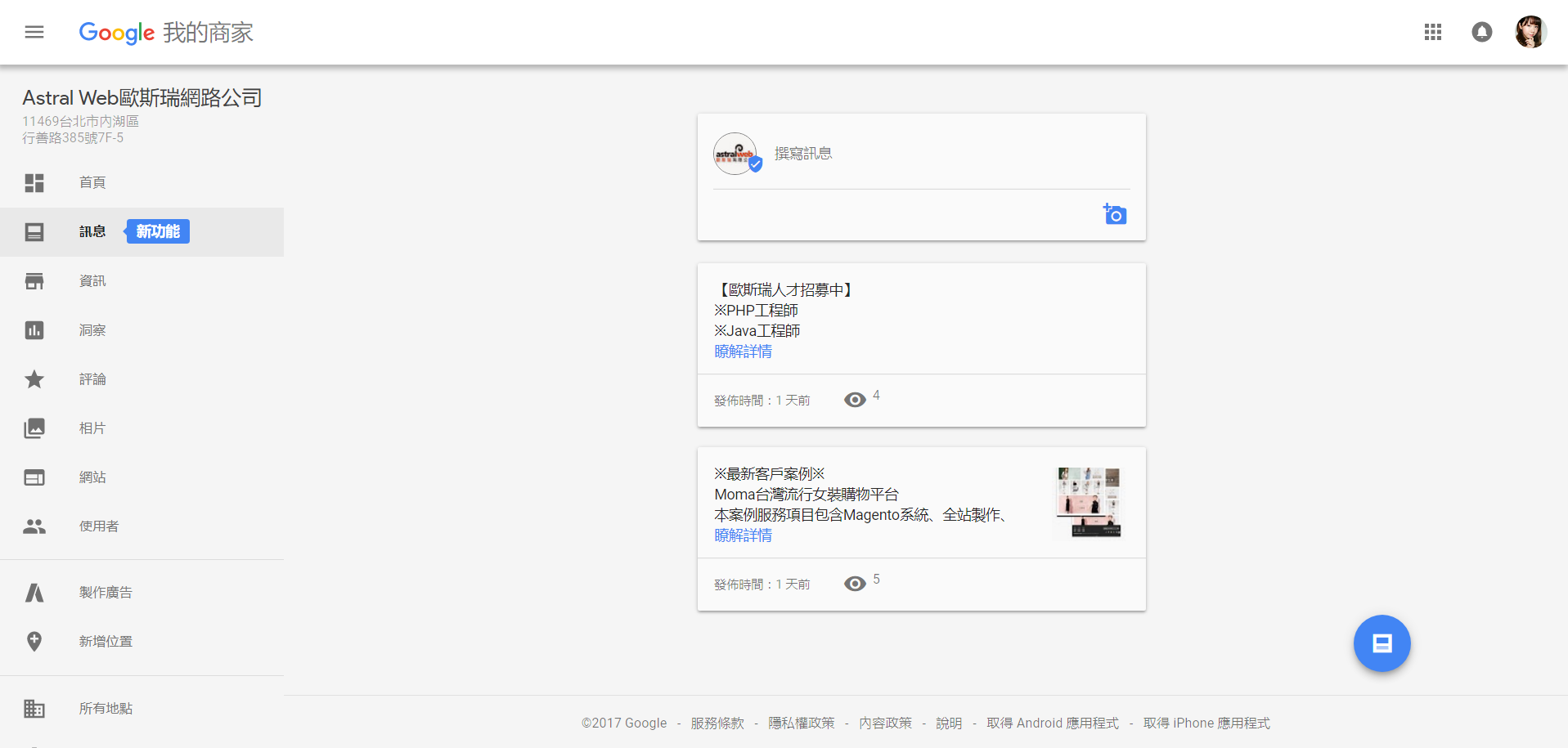Add a photo with the camera icon
The height and width of the screenshot is (748, 1568).
coord(1115,214)
